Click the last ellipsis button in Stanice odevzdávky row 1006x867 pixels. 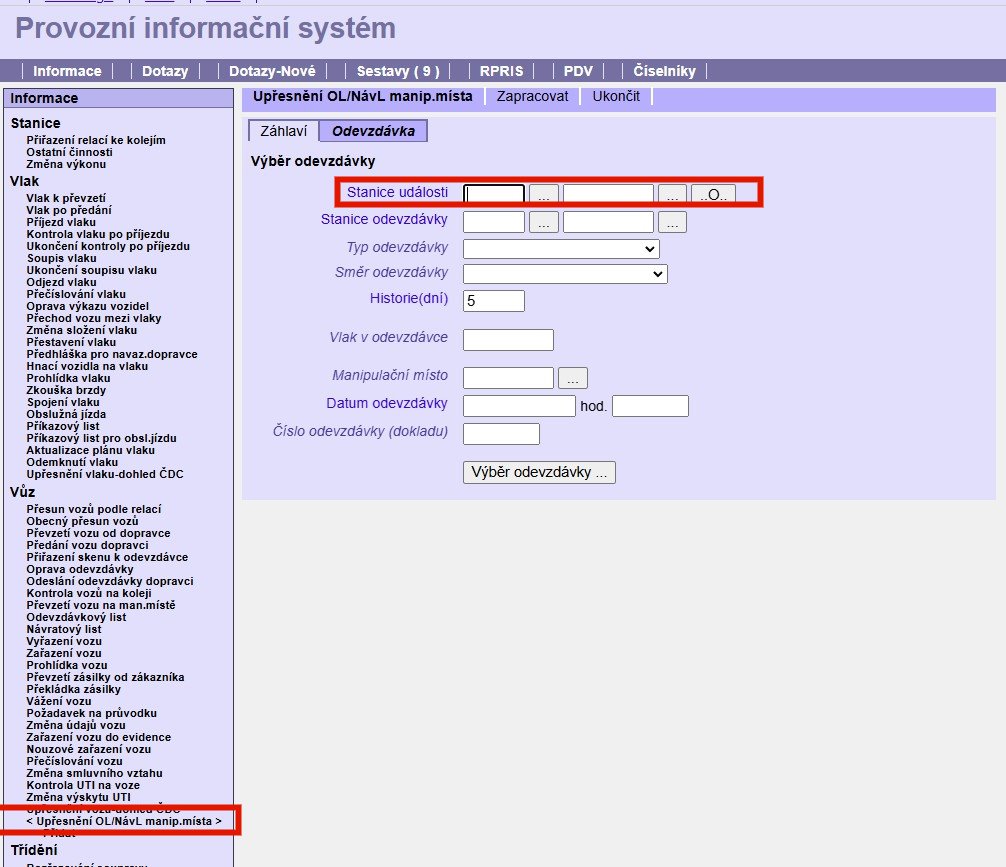click(672, 222)
